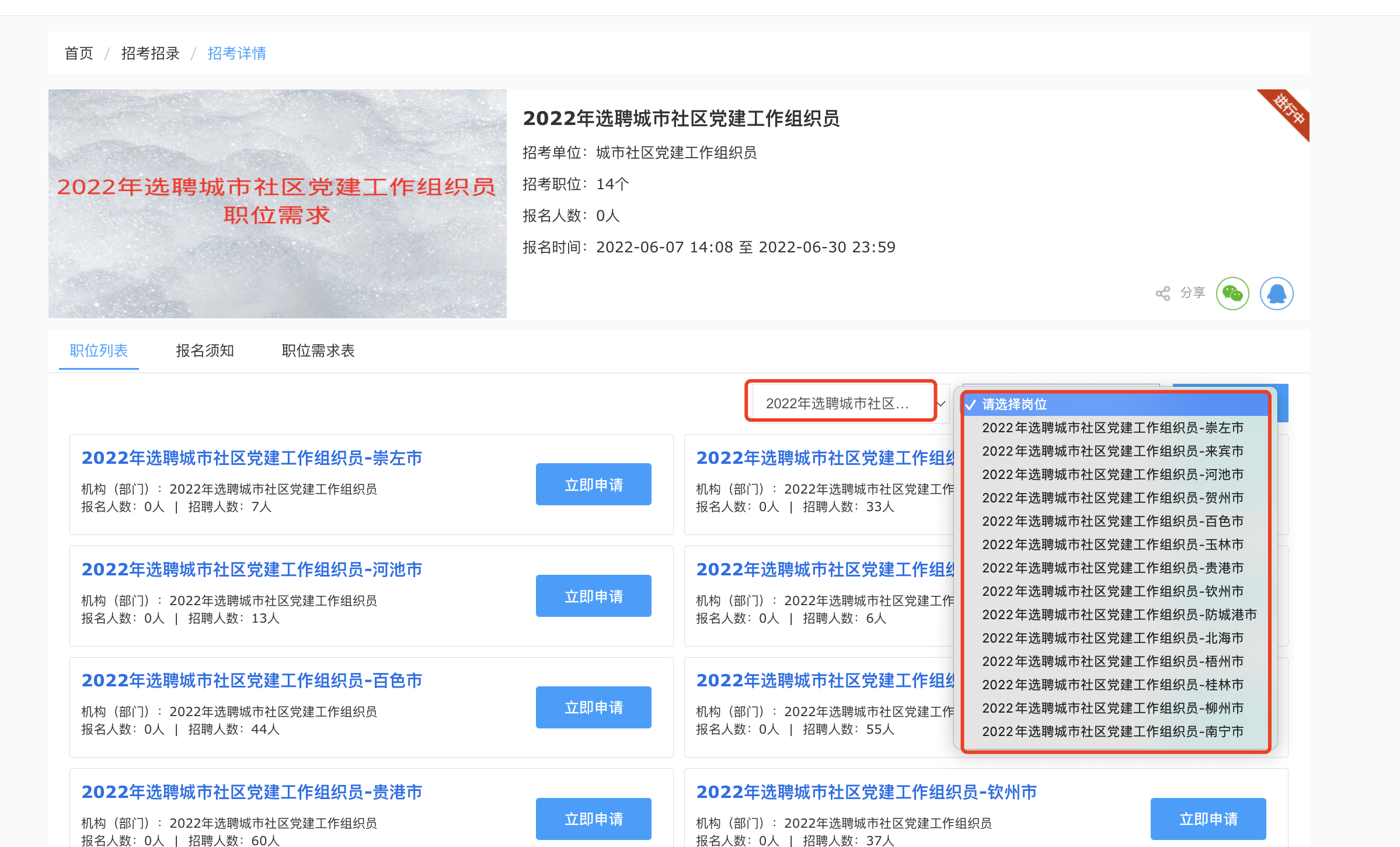1400x847 pixels.
Task: Open the 职位需求表 tab
Action: pos(318,350)
